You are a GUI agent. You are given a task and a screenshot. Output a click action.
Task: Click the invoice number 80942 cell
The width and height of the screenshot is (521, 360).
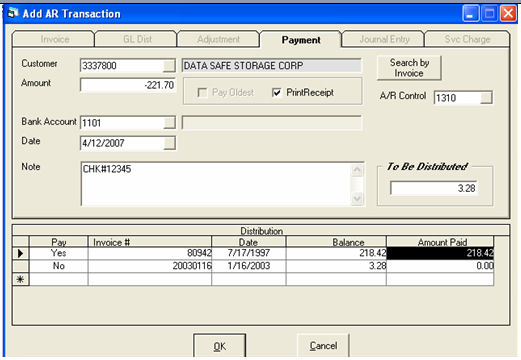[150, 253]
